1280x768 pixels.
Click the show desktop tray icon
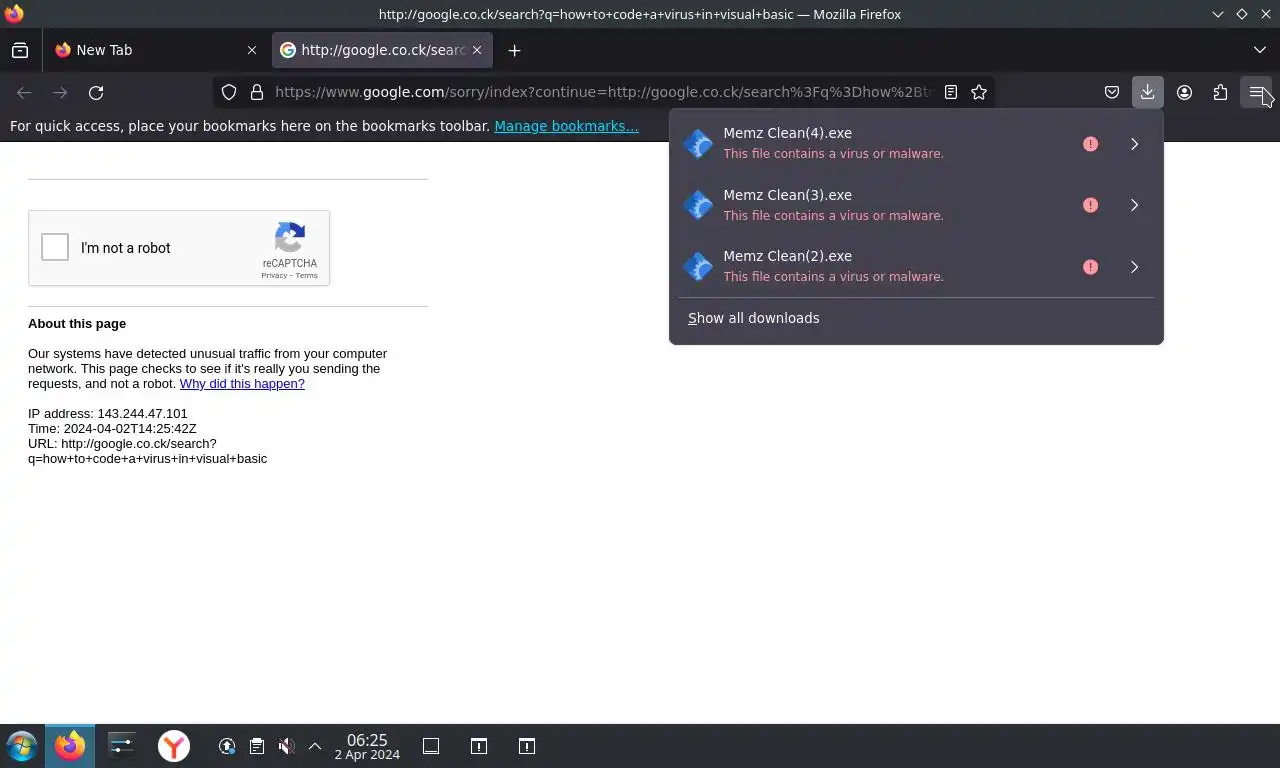coord(431,746)
